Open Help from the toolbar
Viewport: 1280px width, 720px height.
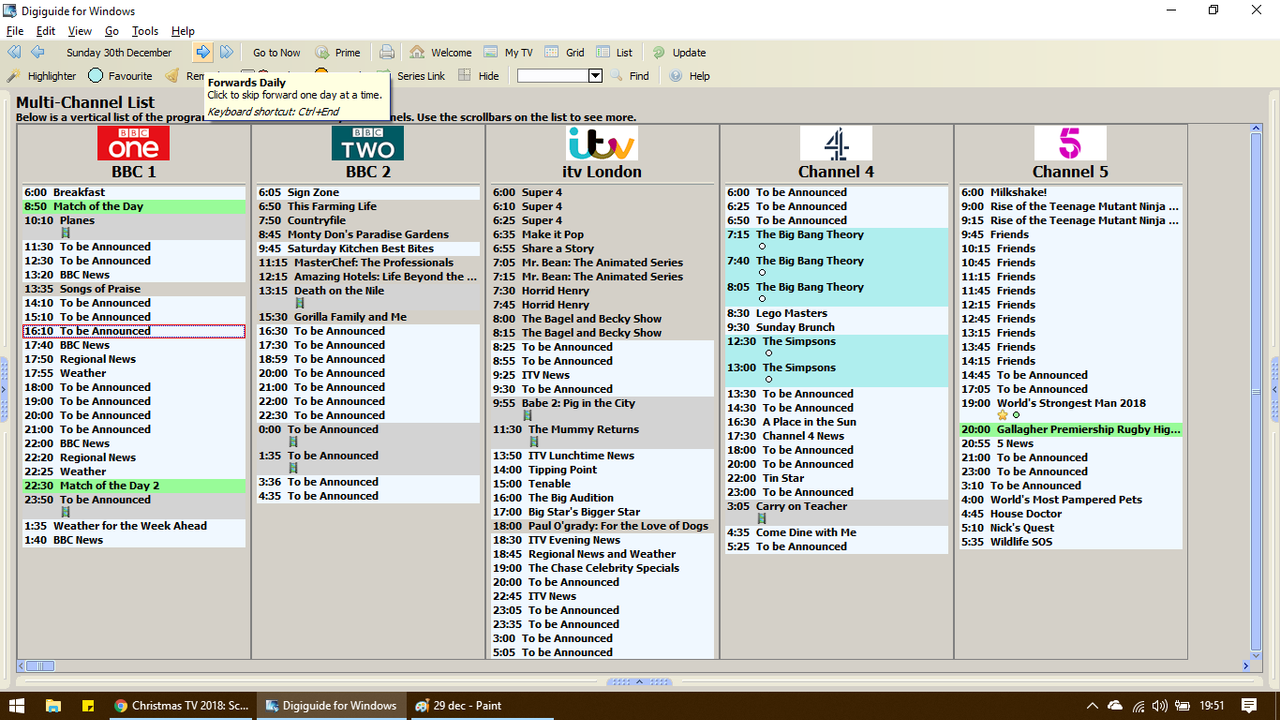tap(690, 75)
